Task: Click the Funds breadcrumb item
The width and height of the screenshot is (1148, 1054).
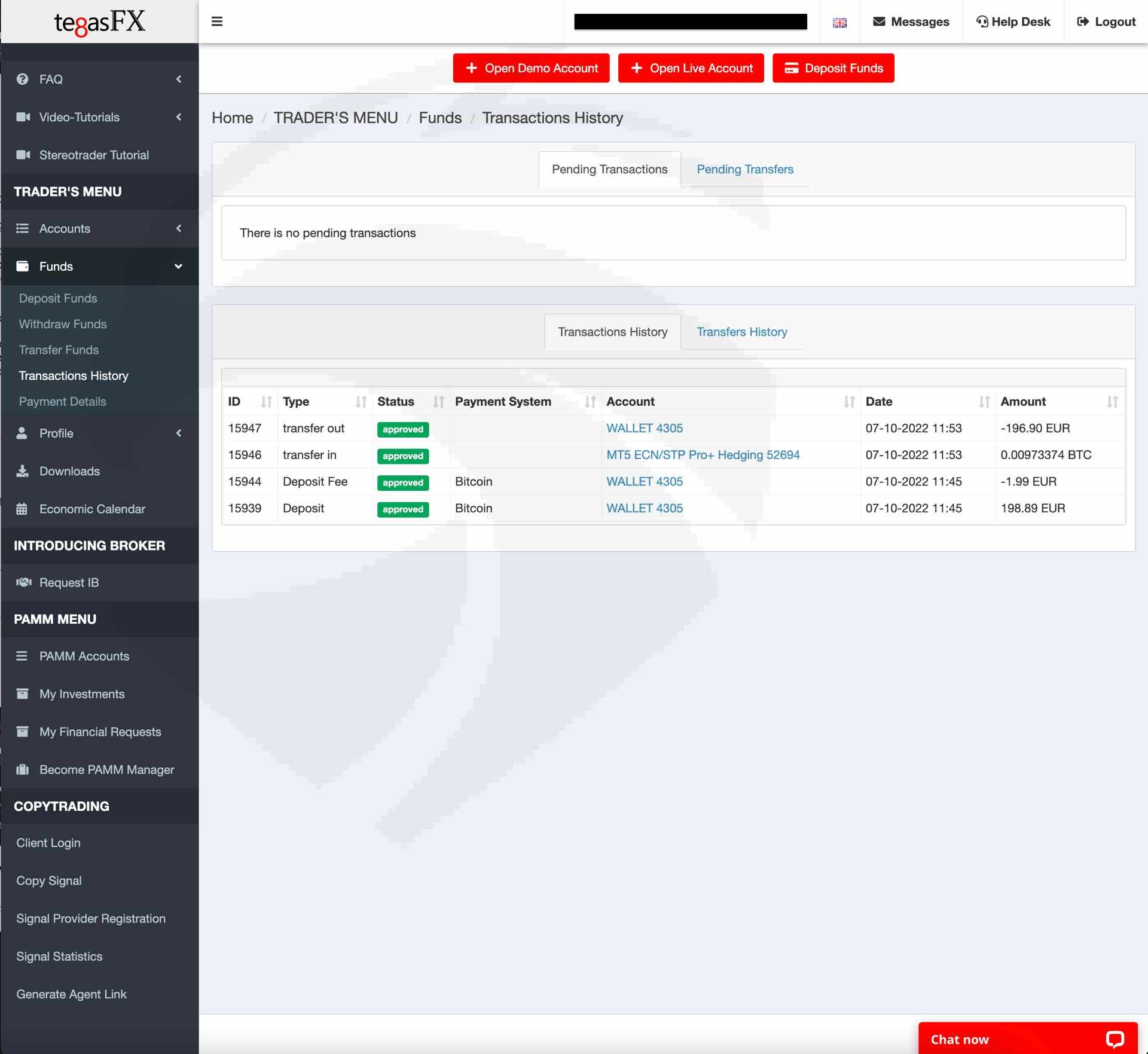Action: (x=440, y=118)
